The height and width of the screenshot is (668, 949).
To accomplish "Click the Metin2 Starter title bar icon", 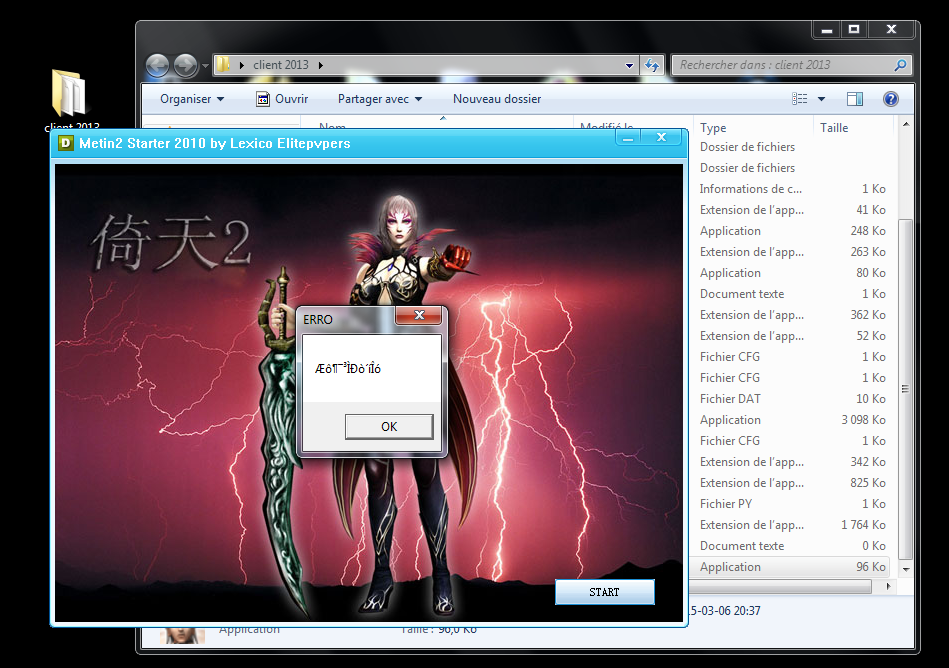I will 65,143.
